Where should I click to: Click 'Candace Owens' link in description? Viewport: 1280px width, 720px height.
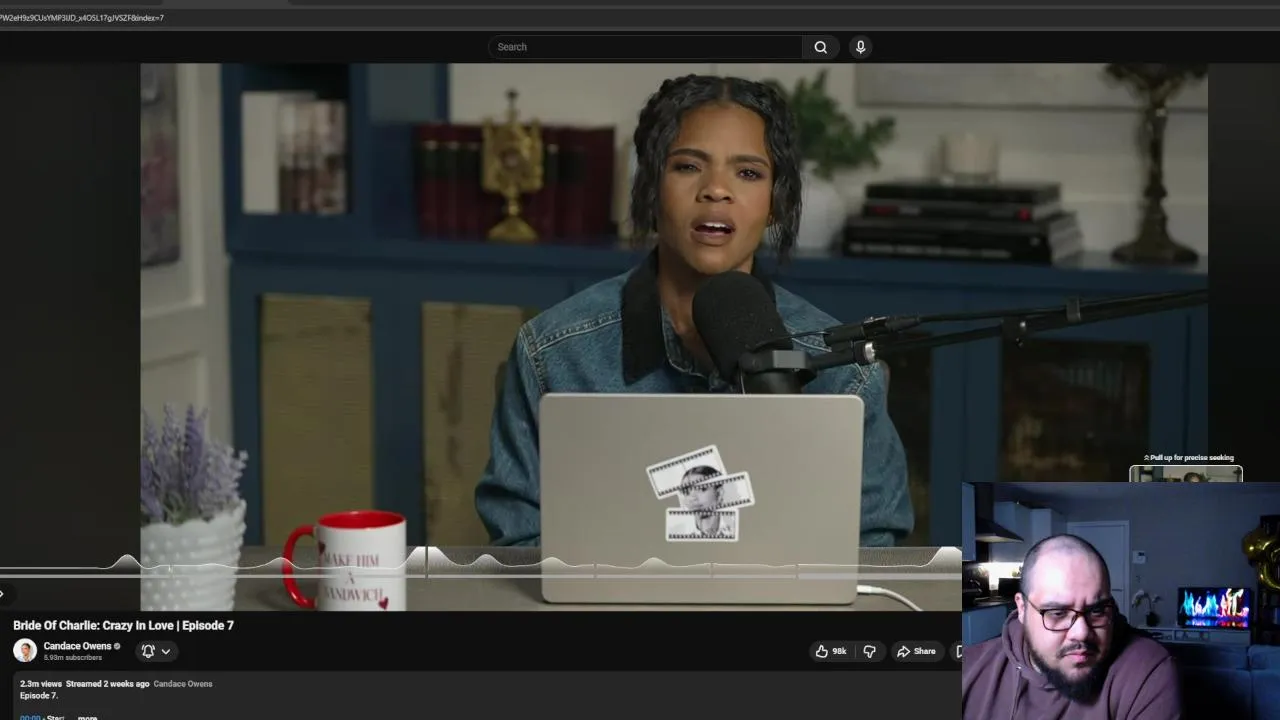click(183, 684)
